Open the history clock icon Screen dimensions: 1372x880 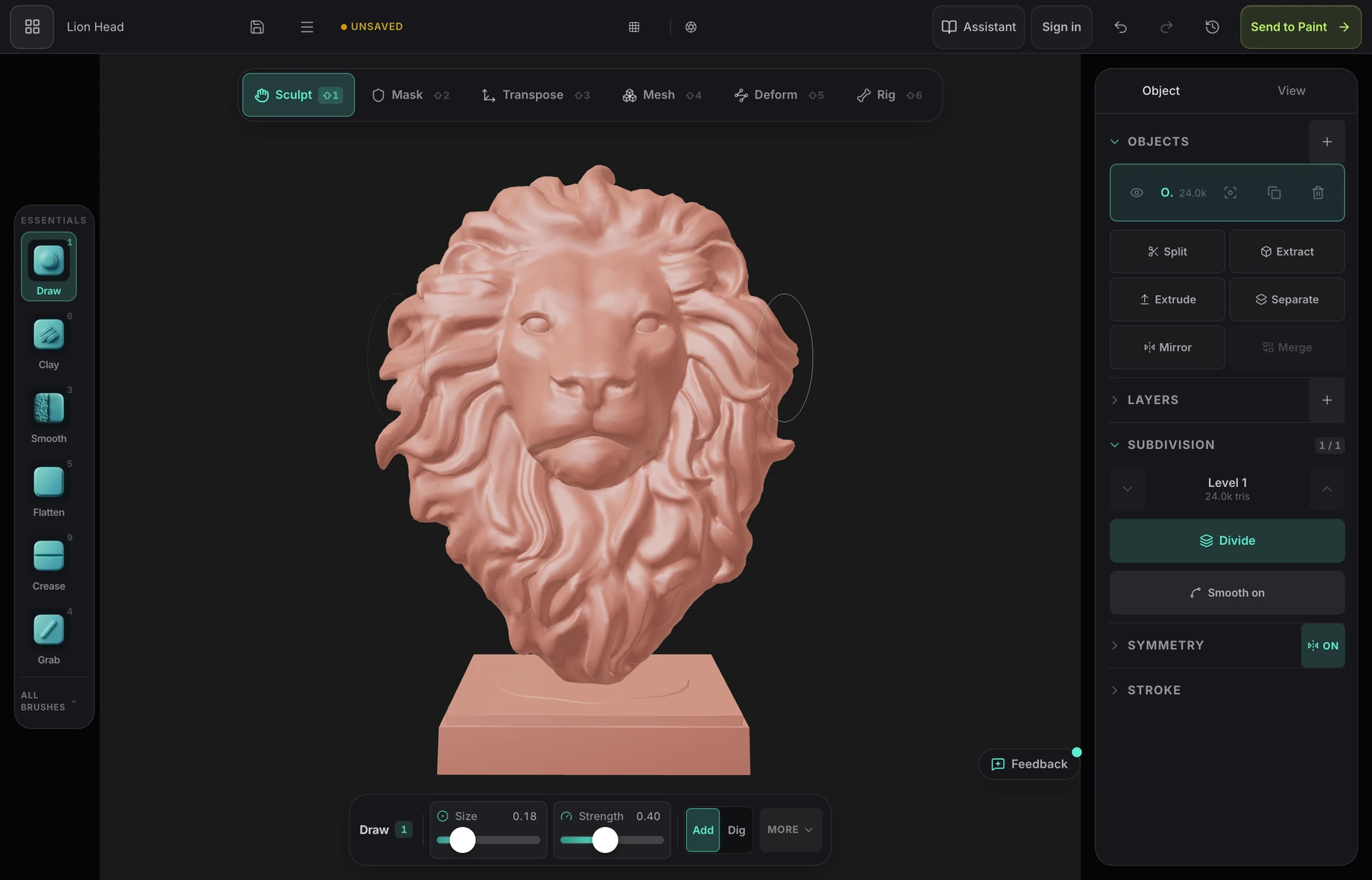[1212, 26]
